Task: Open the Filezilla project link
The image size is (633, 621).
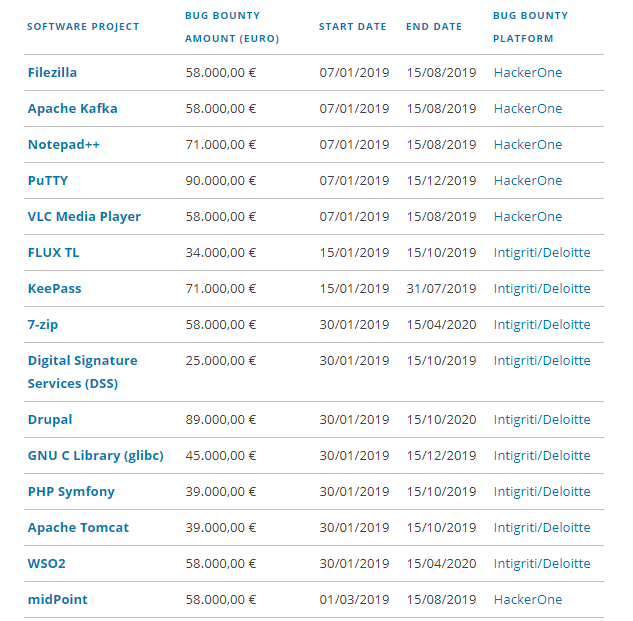Action: point(52,73)
